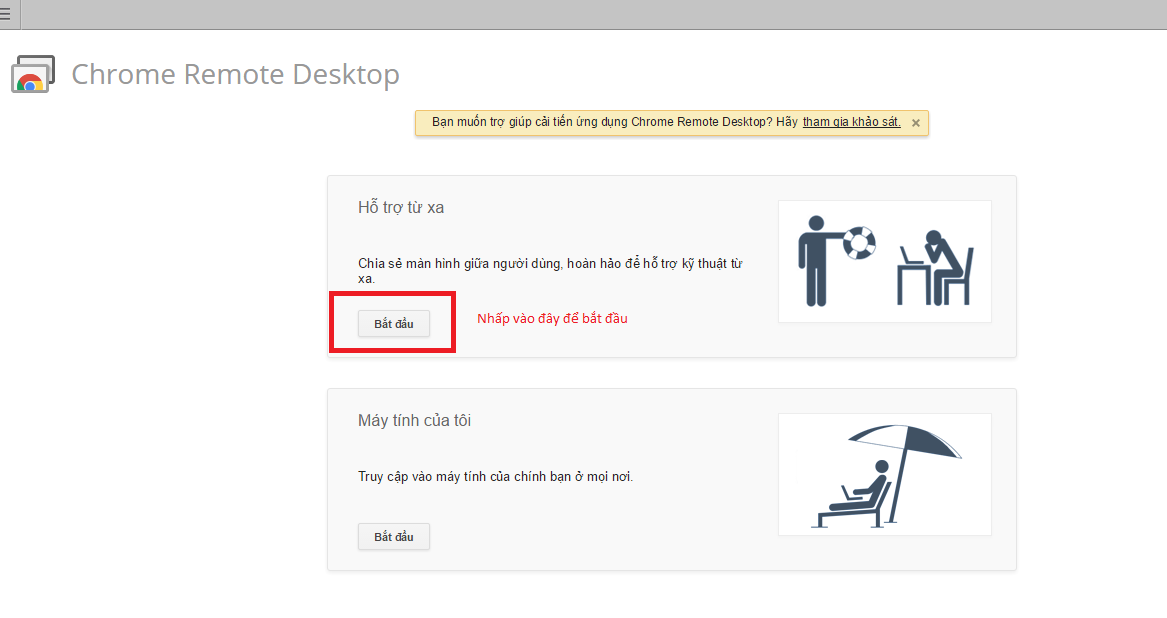Open the hamburger menu at top left
The height and width of the screenshot is (618, 1167).
(x=5, y=14)
